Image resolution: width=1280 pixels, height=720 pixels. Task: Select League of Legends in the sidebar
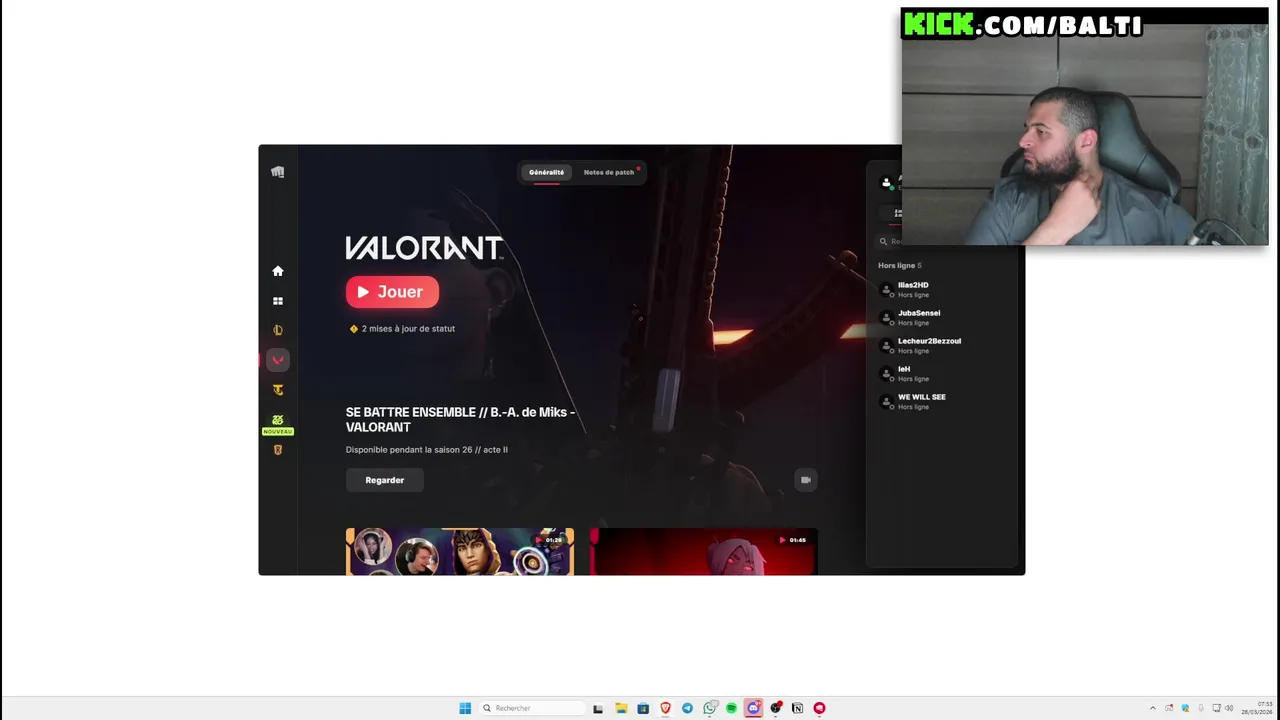coord(278,330)
